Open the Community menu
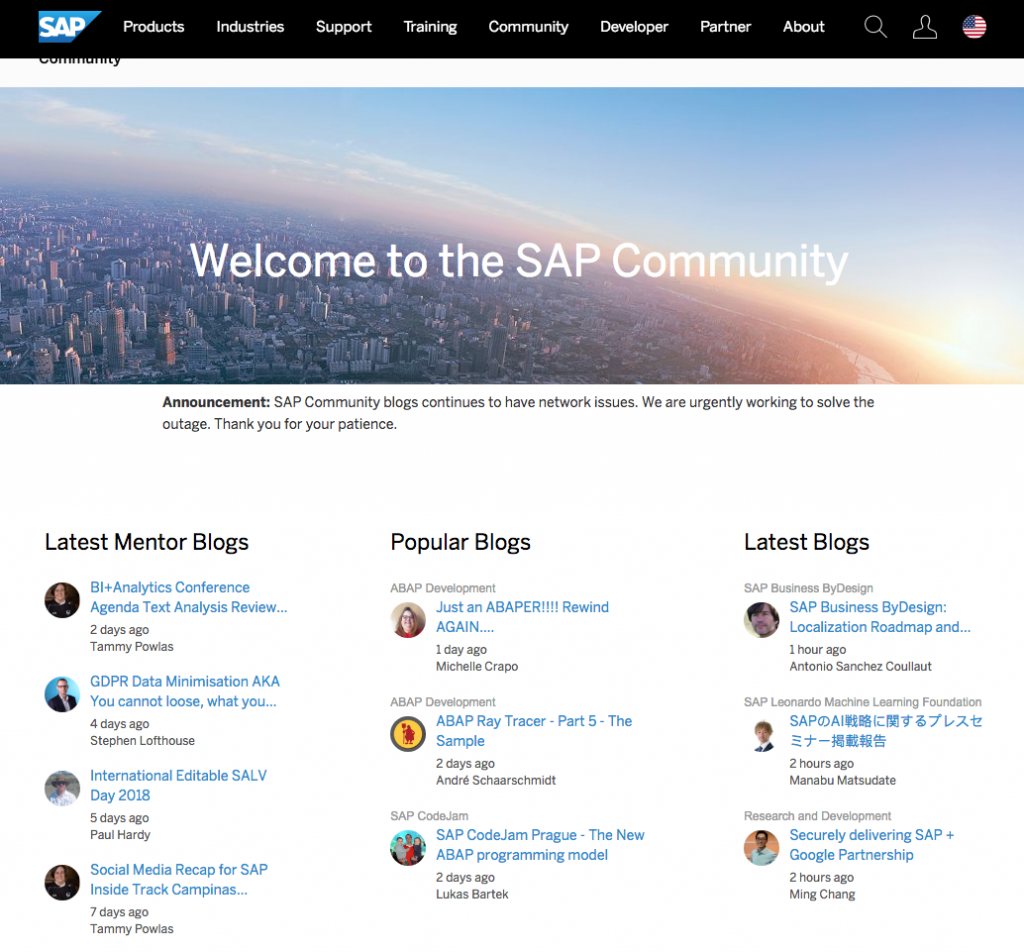 click(528, 27)
